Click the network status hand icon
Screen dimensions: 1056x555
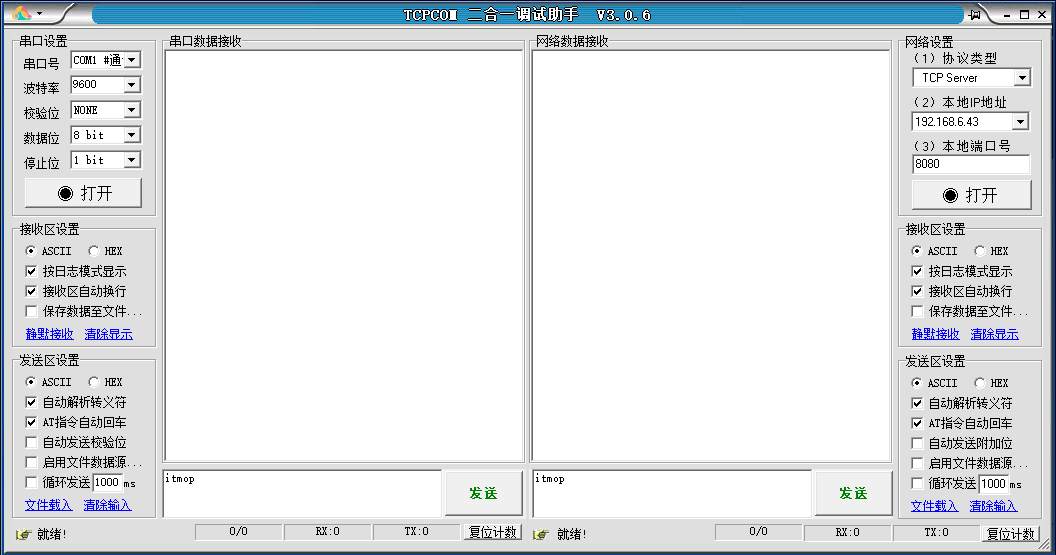tap(541, 534)
